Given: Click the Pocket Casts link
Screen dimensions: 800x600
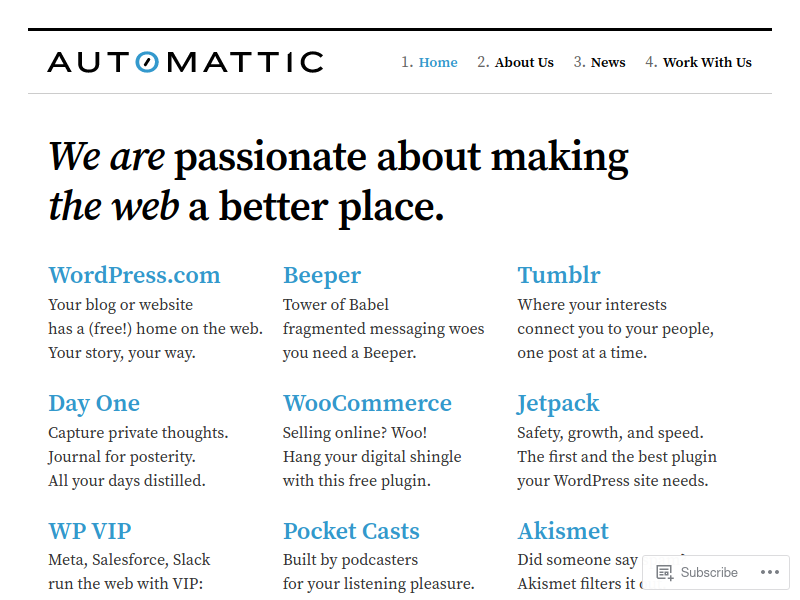Looking at the screenshot, I should [351, 531].
